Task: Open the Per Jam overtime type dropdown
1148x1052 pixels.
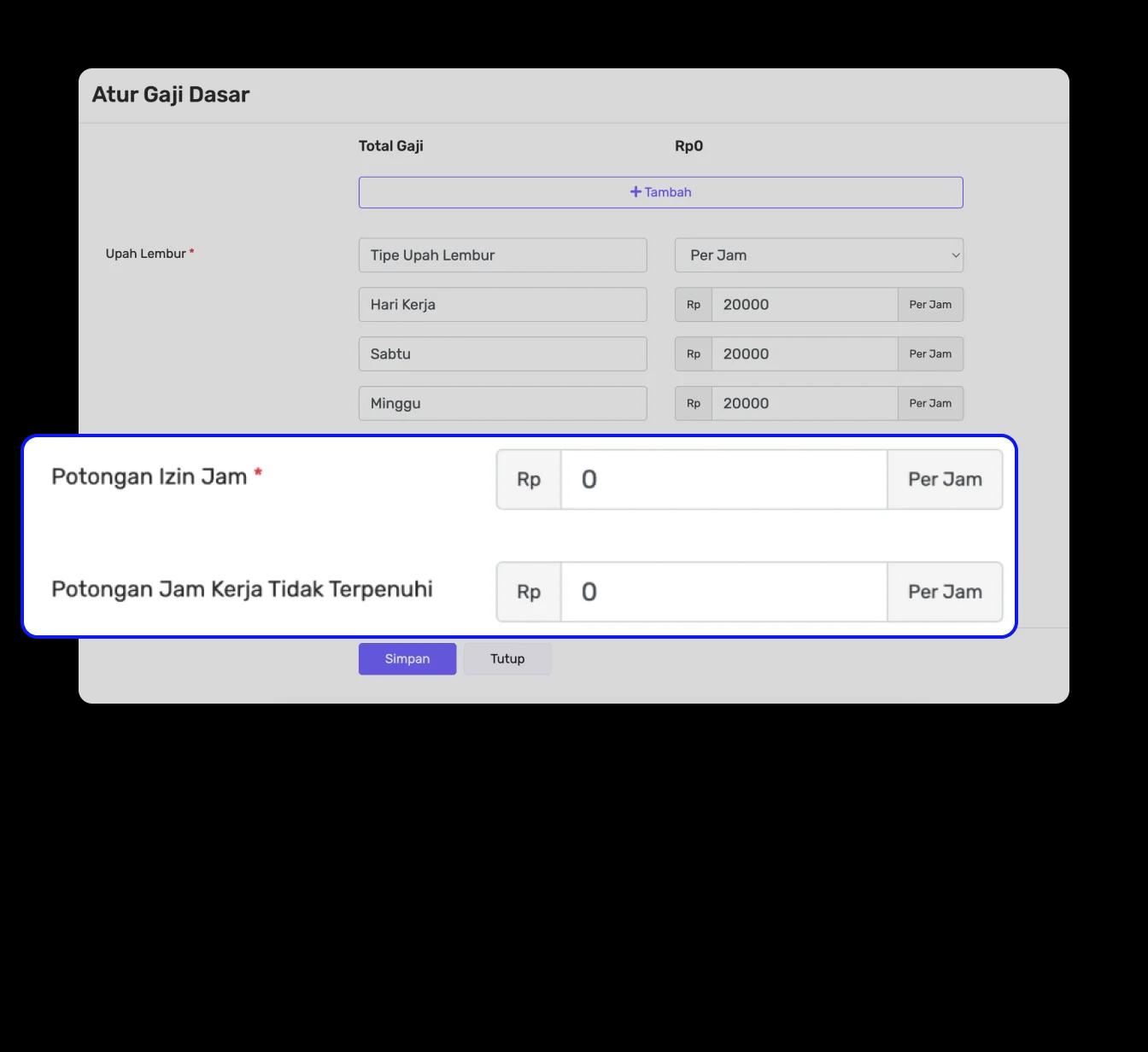Action: pyautogui.click(x=818, y=255)
